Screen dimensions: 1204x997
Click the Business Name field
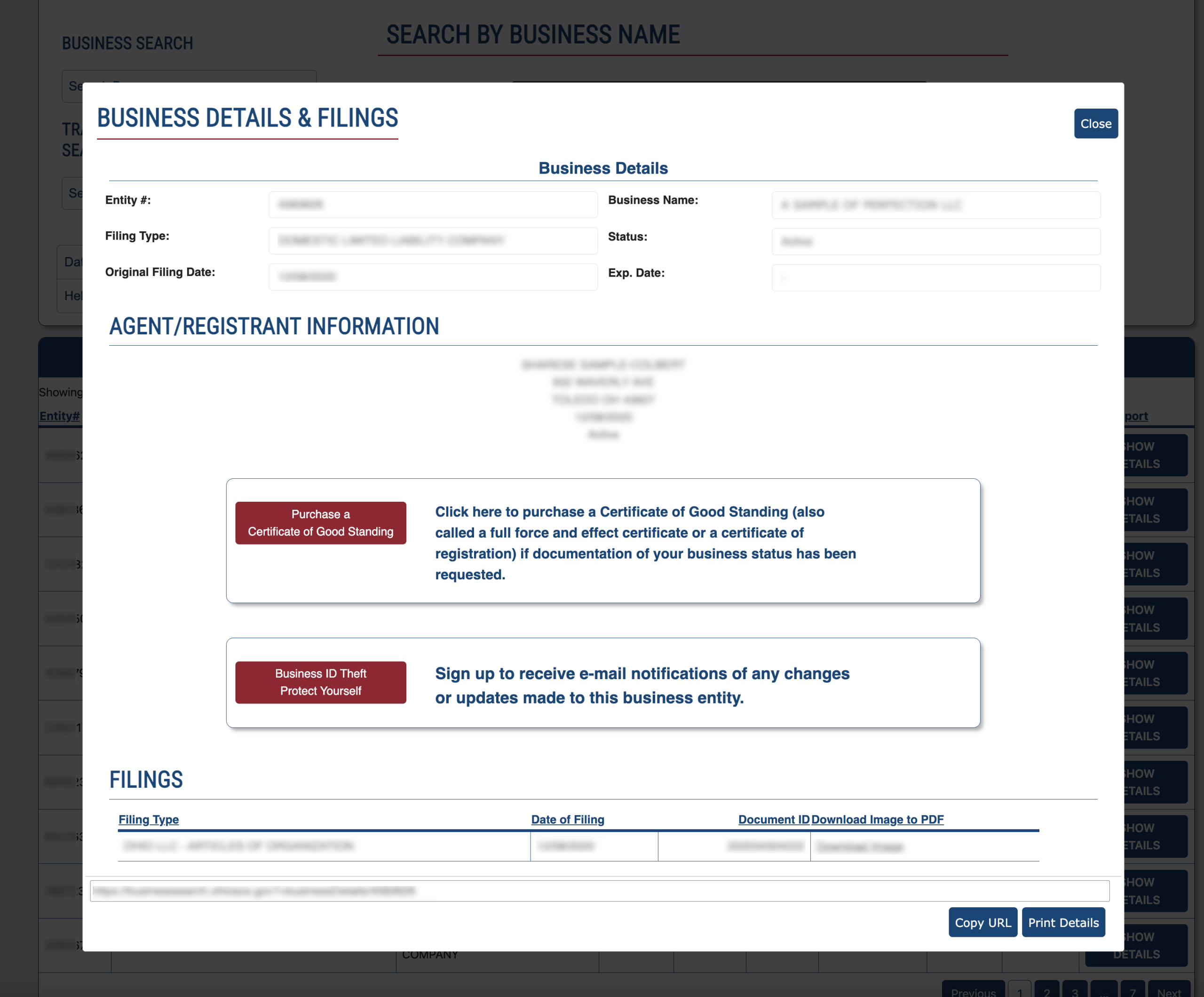(935, 205)
